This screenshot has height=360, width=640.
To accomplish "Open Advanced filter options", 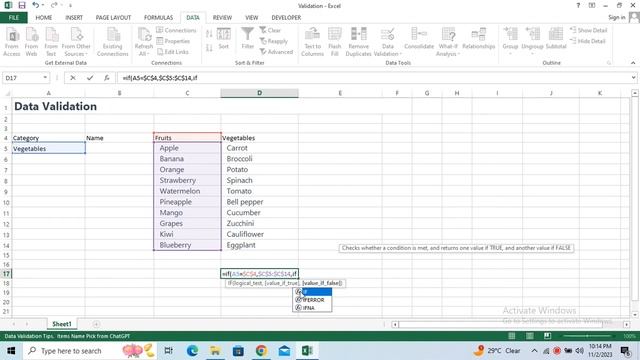I will coord(276,52).
